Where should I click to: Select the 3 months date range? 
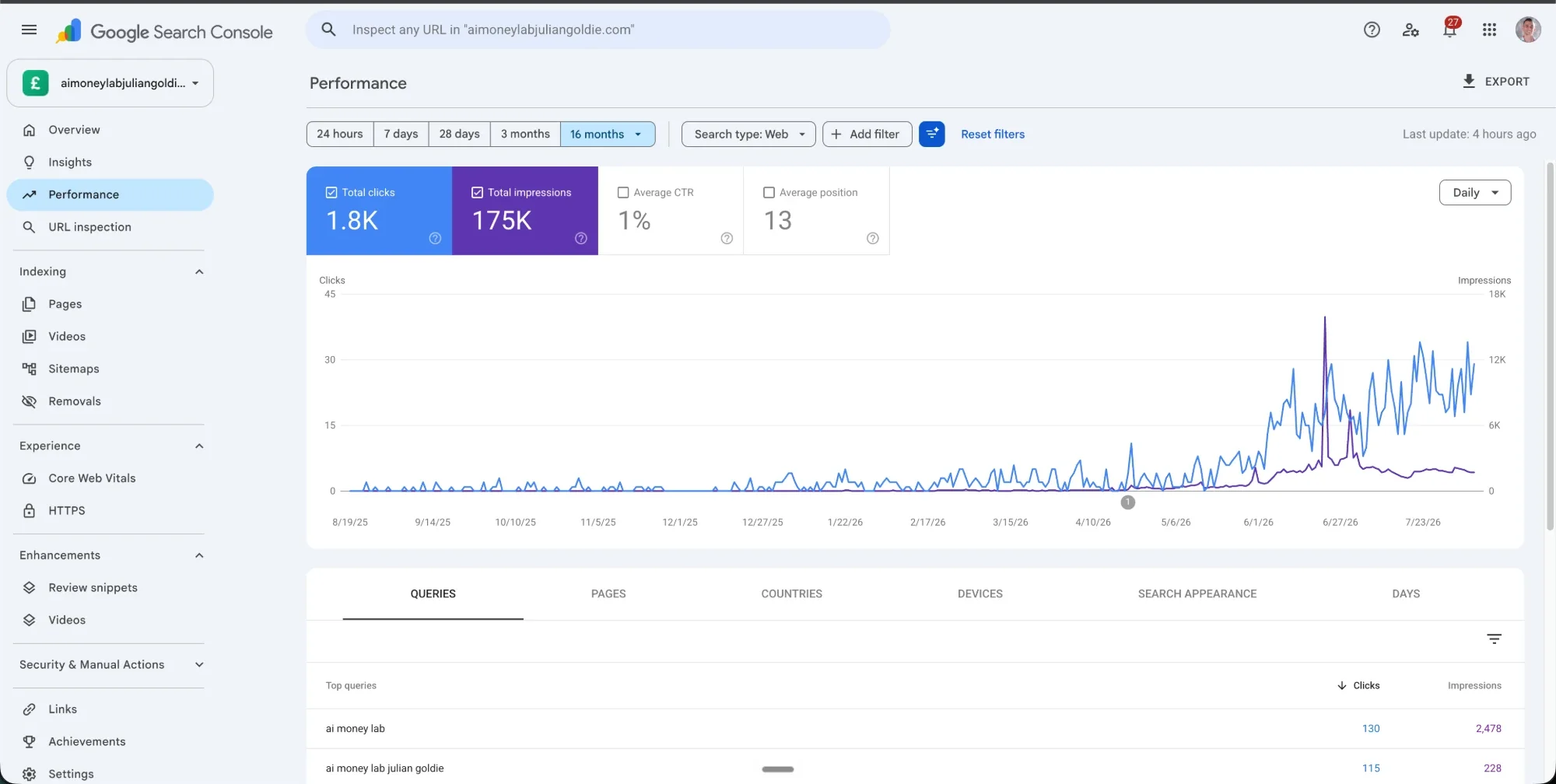[x=525, y=134]
